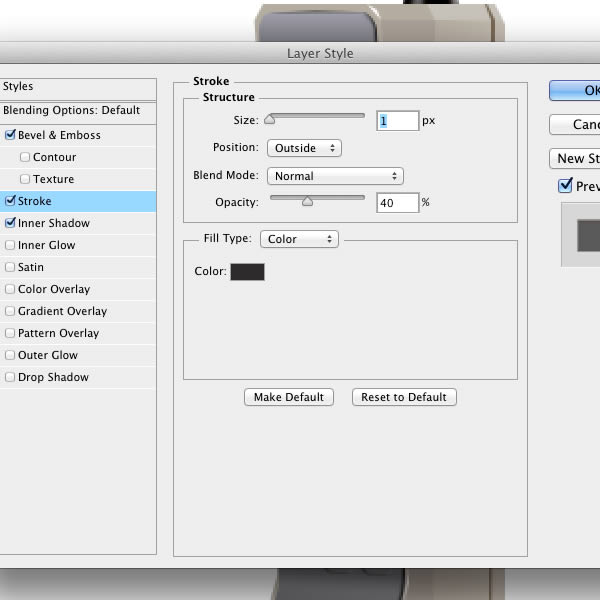Open the Blend Mode dropdown set to Normal
This screenshot has height=600, width=600.
pos(335,176)
